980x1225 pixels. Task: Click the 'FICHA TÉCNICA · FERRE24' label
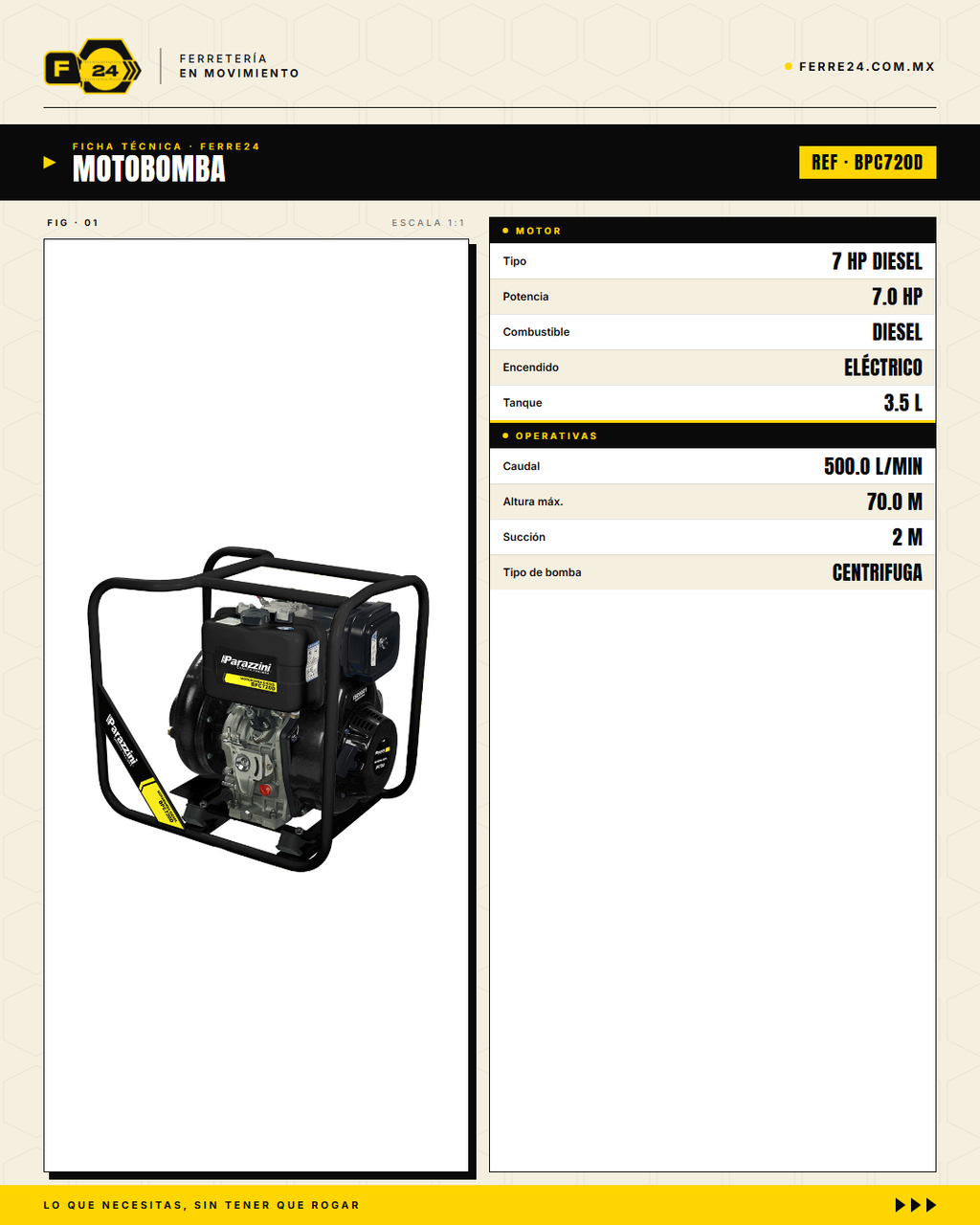[x=167, y=146]
